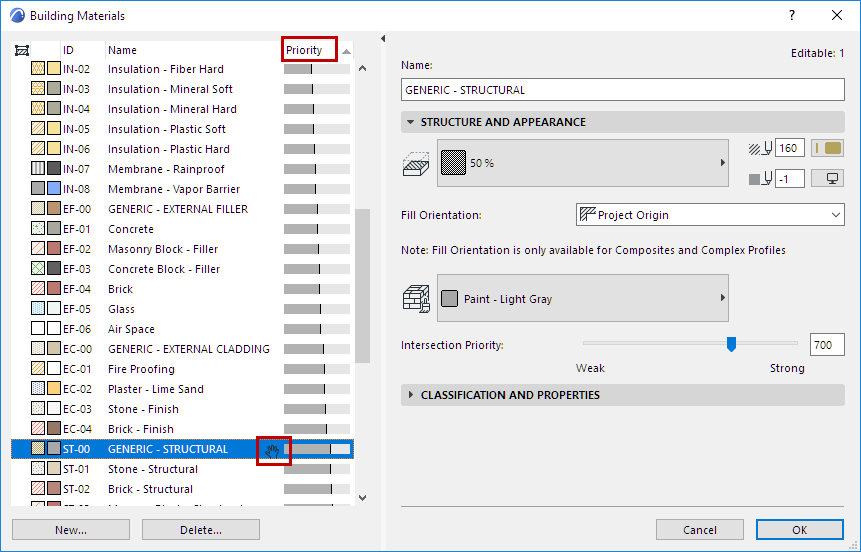861x552 pixels.
Task: Open the foreground pen color picker button
Action: pos(827,148)
